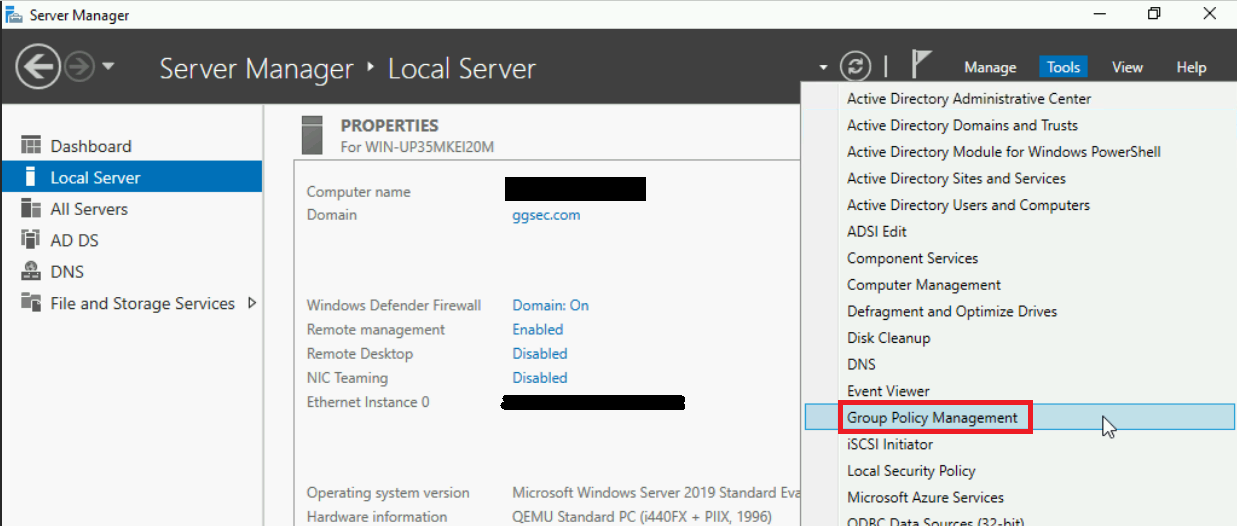
Task: Click Microsoft Windows Server 2019 version text
Action: click(654, 493)
